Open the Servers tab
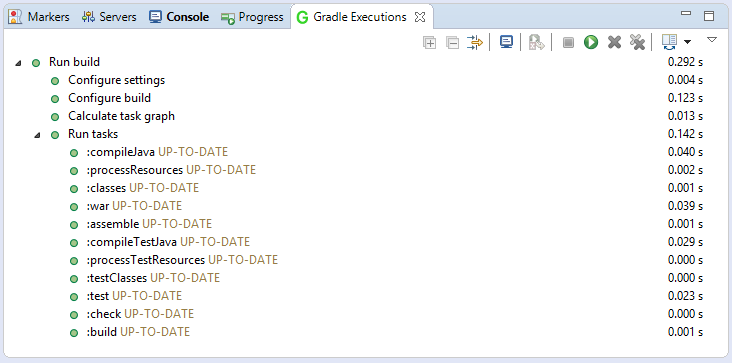The image size is (732, 363). point(109,17)
